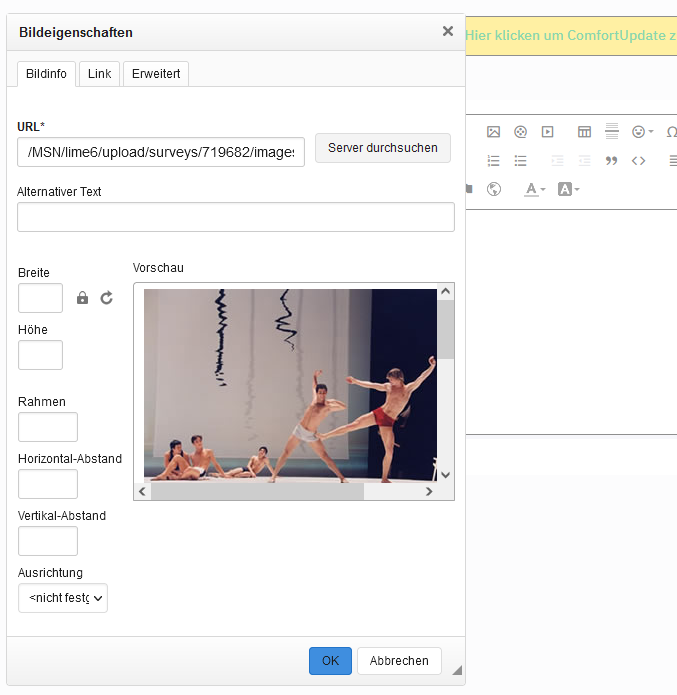The height and width of the screenshot is (695, 677).
Task: Click the block quote icon
Action: point(612,161)
